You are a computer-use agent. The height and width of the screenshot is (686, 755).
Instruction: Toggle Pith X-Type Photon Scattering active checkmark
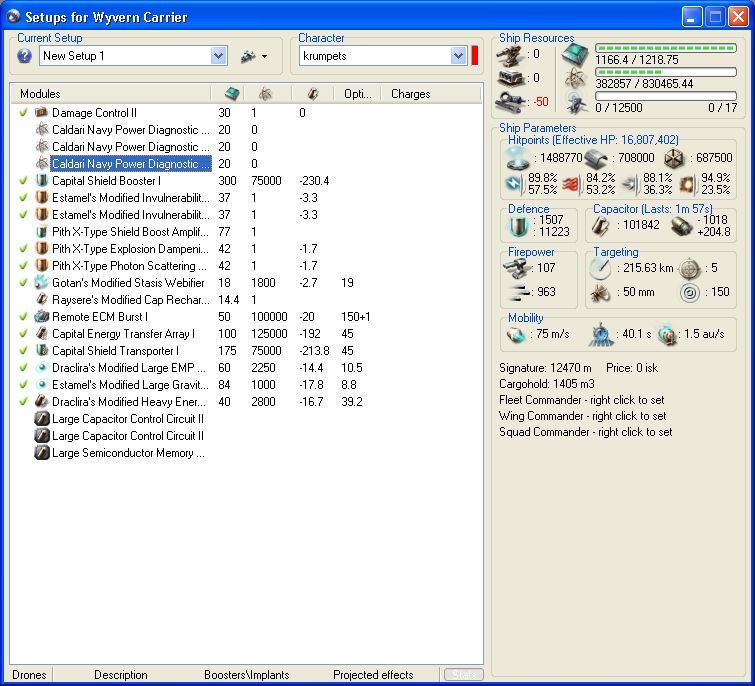point(23,266)
